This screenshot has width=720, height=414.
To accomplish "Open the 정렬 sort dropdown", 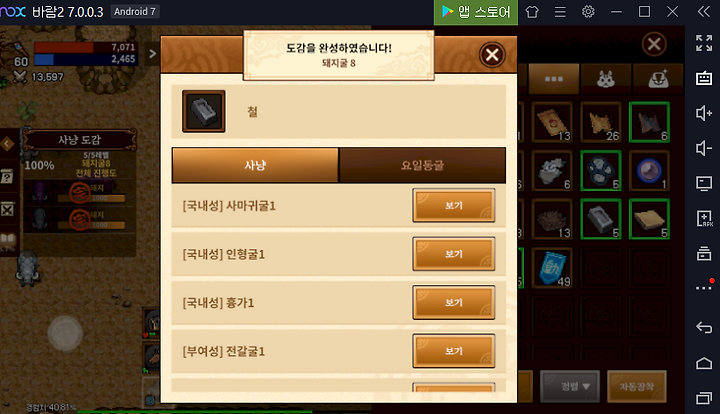I will 570,386.
